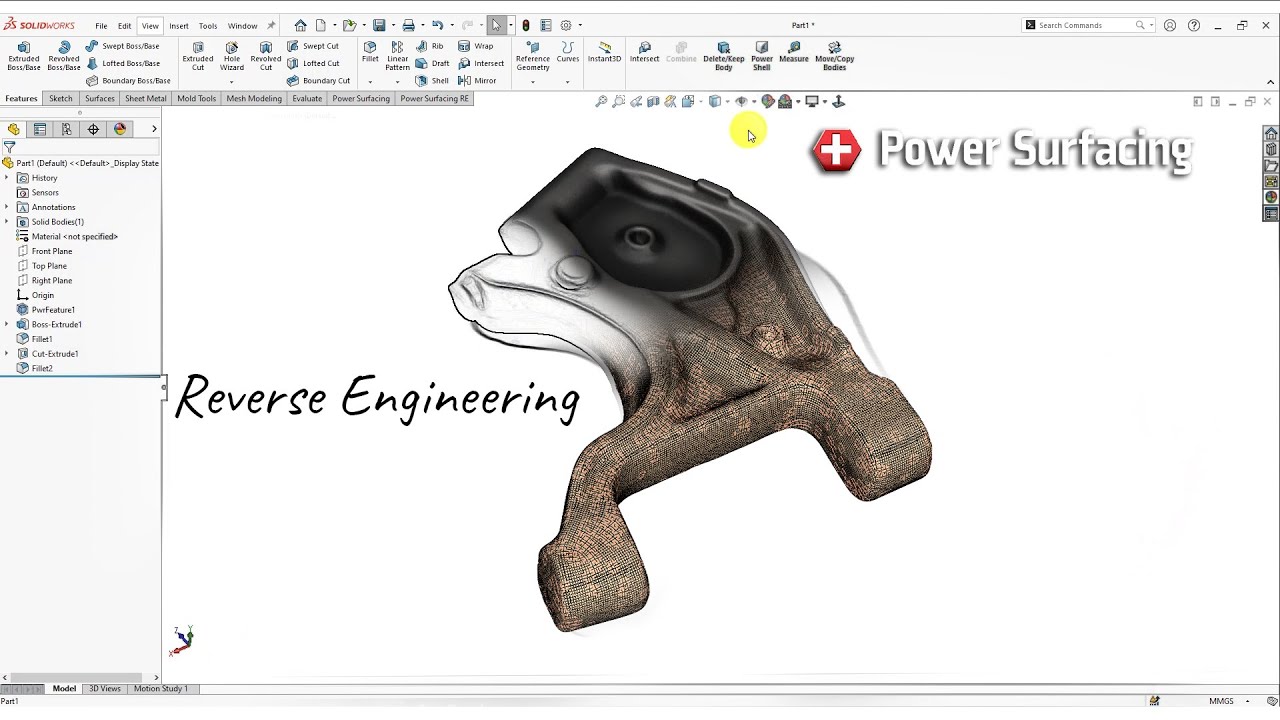Select the Fillet tool
This screenshot has height=720, width=1280.
tap(370, 52)
